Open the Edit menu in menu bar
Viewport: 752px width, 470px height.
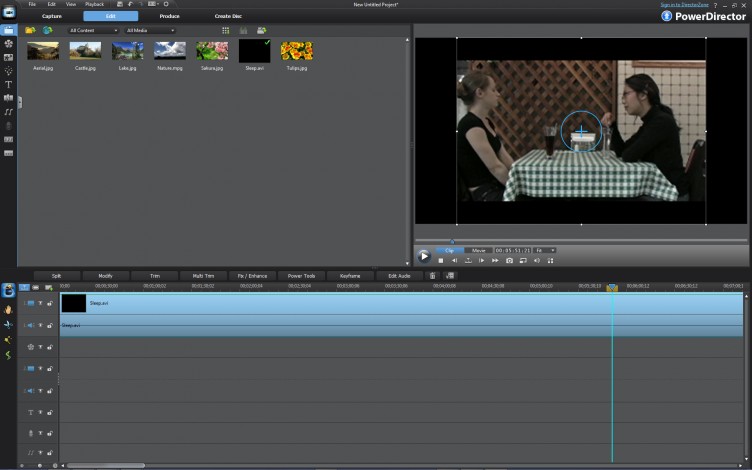coord(51,4)
